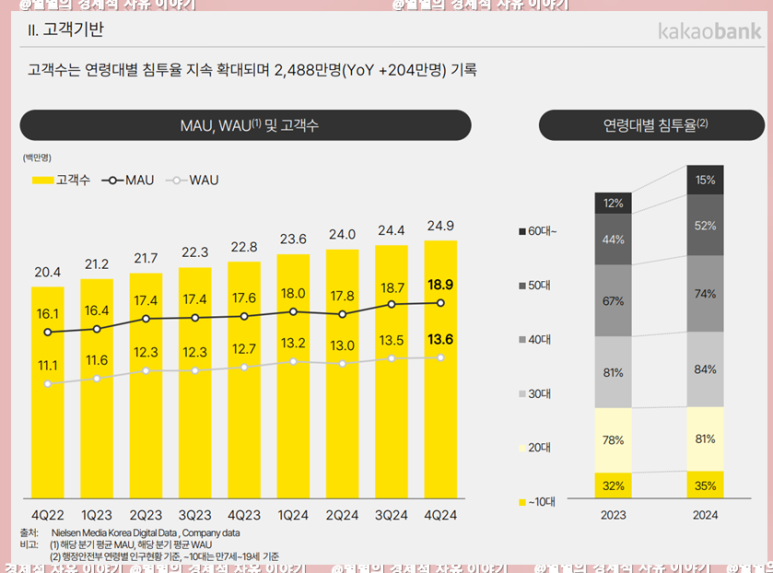This screenshot has height=573, width=773.
Task: Click the 13.5 WAU value
Action: pyautogui.click(x=391, y=341)
